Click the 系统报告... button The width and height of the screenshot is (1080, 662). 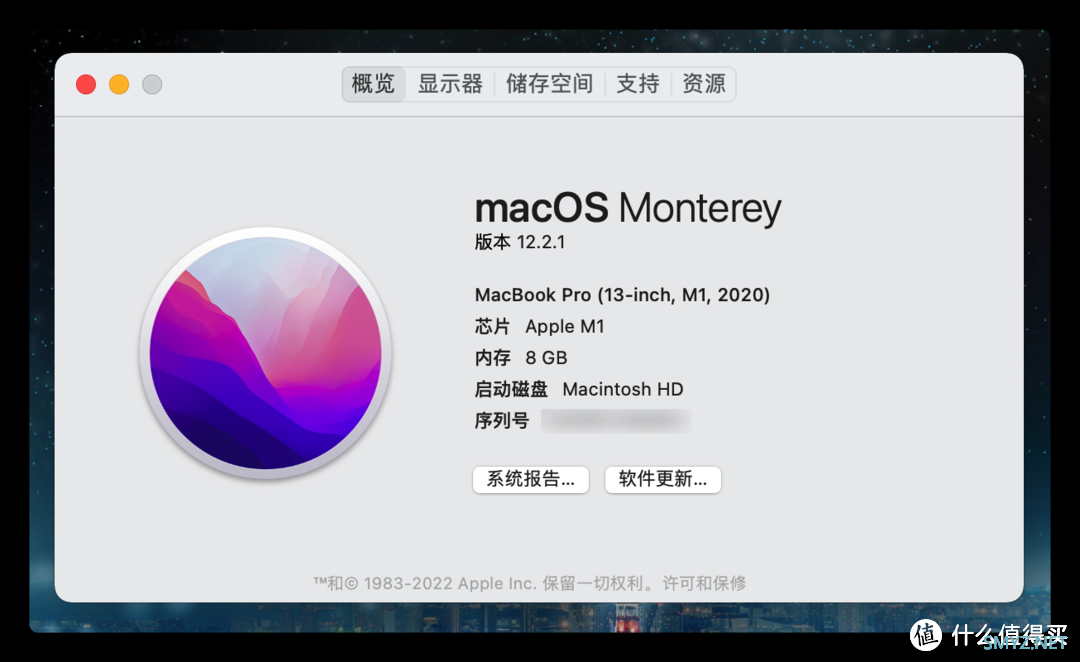[x=530, y=479]
